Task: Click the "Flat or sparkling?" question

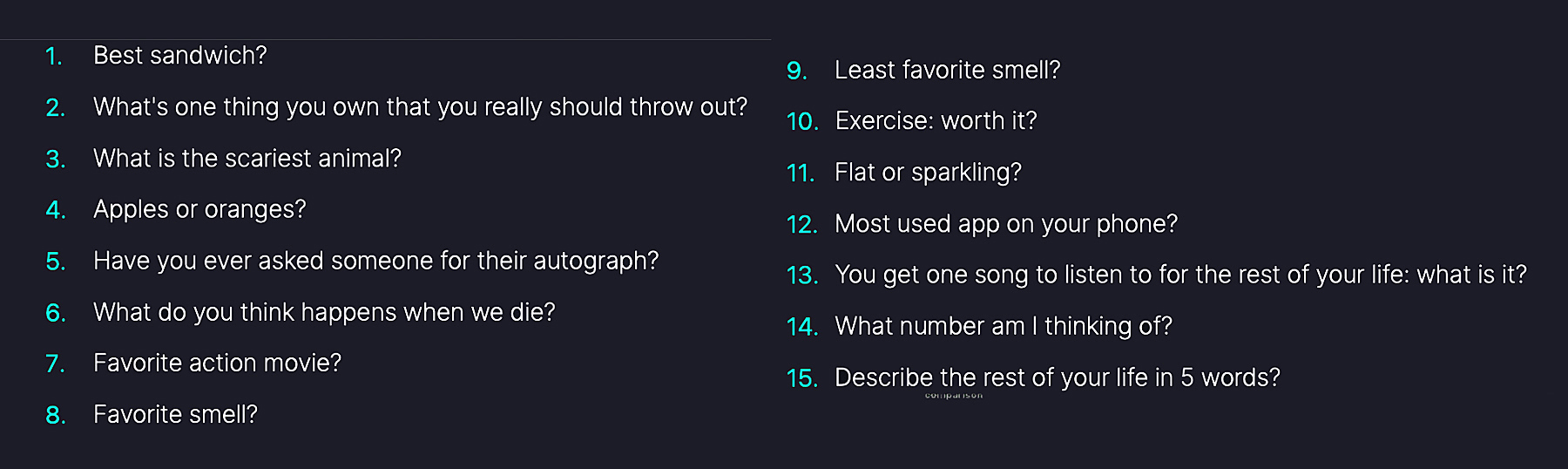Action: (x=928, y=173)
